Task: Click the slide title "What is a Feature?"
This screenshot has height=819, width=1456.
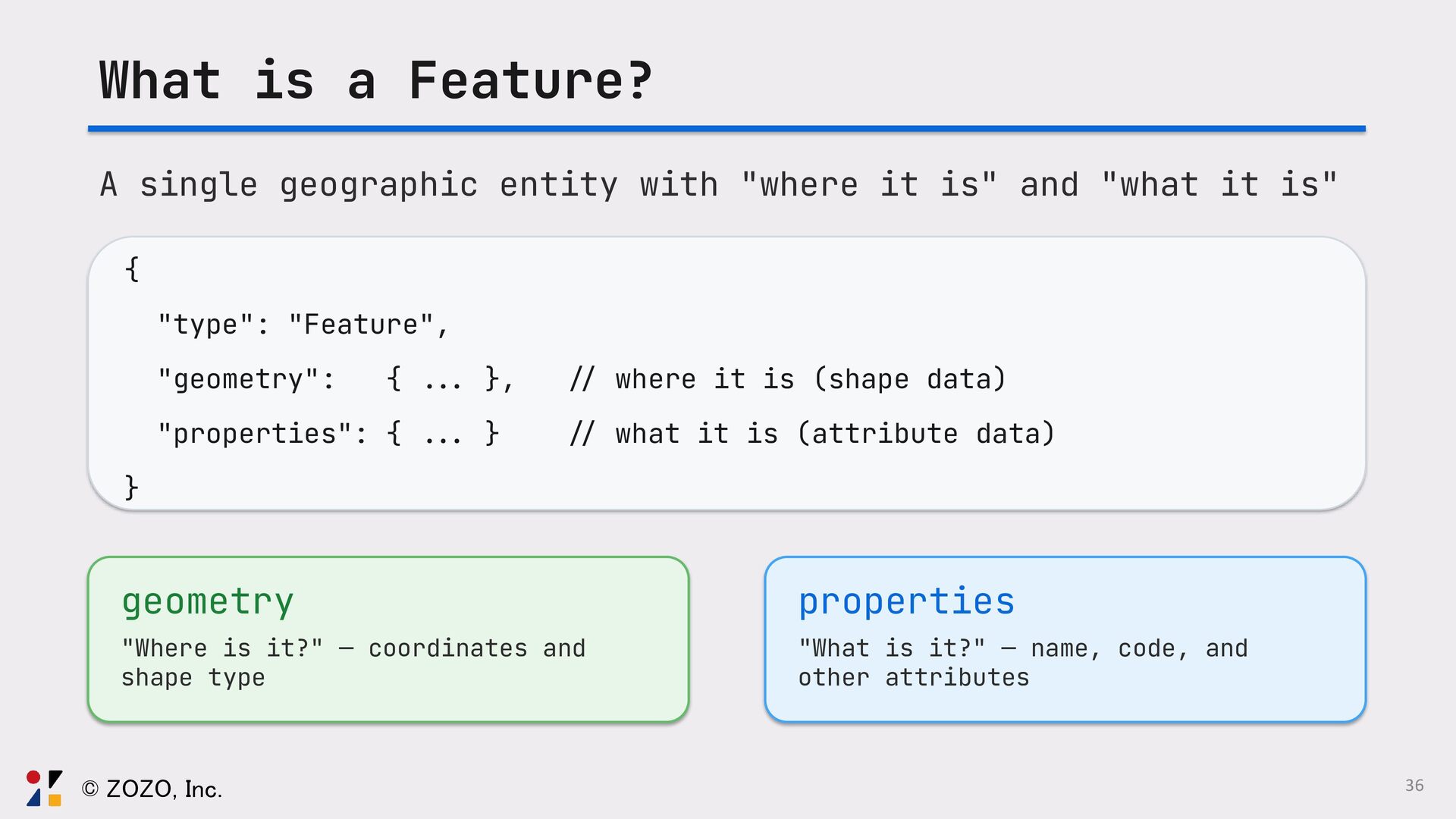Action: 375,80
